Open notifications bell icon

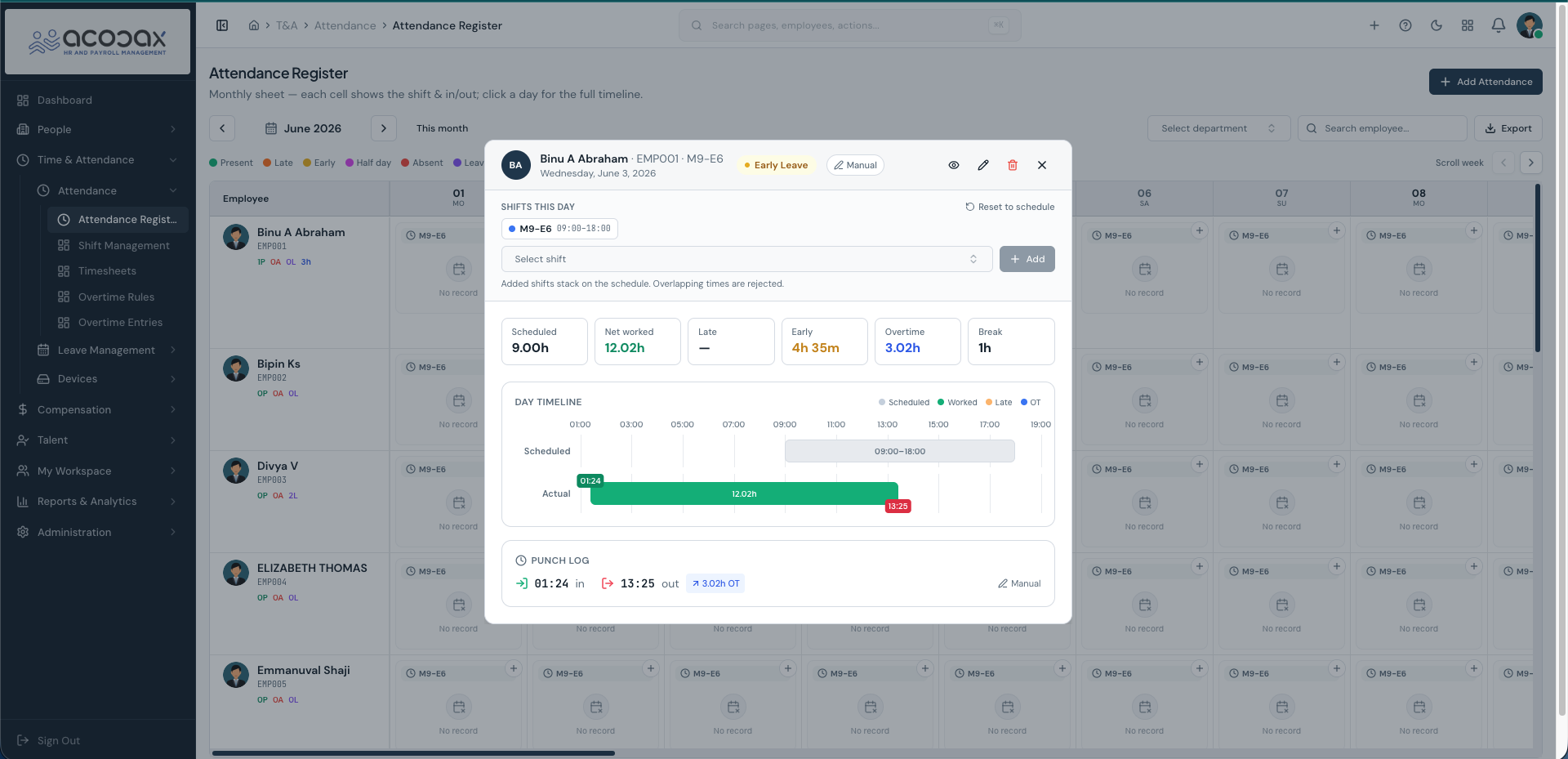pos(1499,25)
